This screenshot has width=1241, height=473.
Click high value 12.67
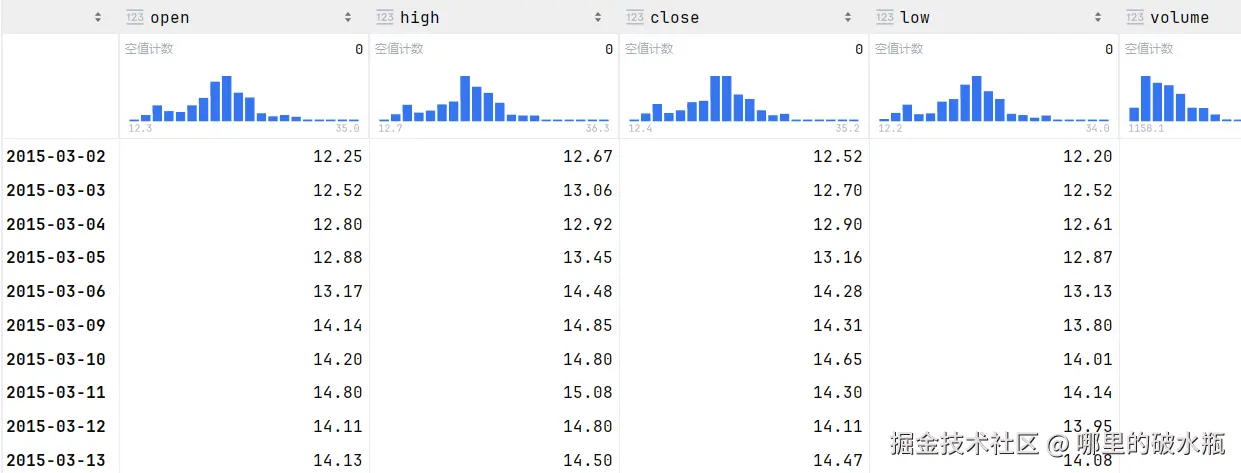tap(588, 156)
